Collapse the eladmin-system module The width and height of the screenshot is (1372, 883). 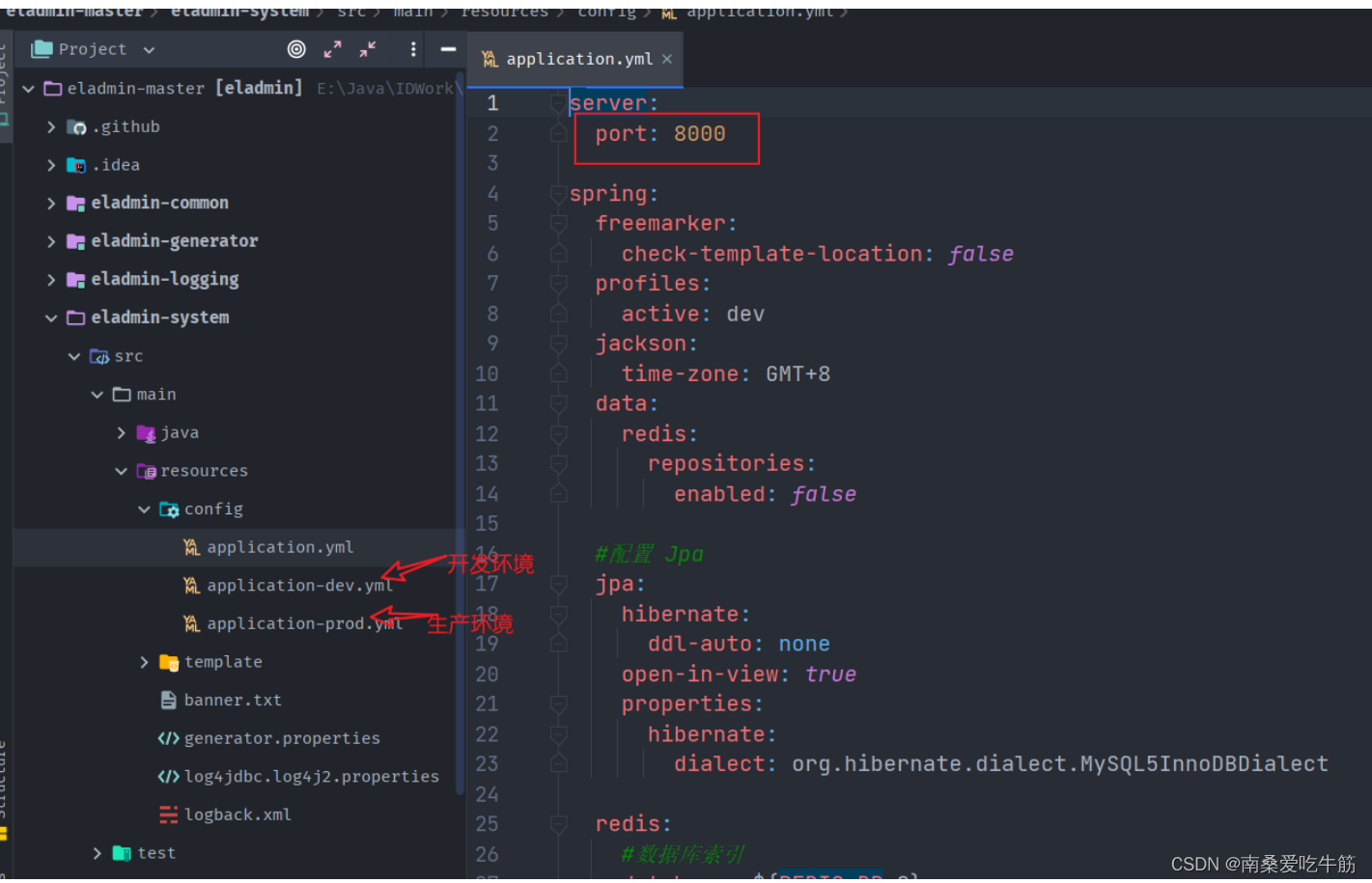click(x=51, y=318)
